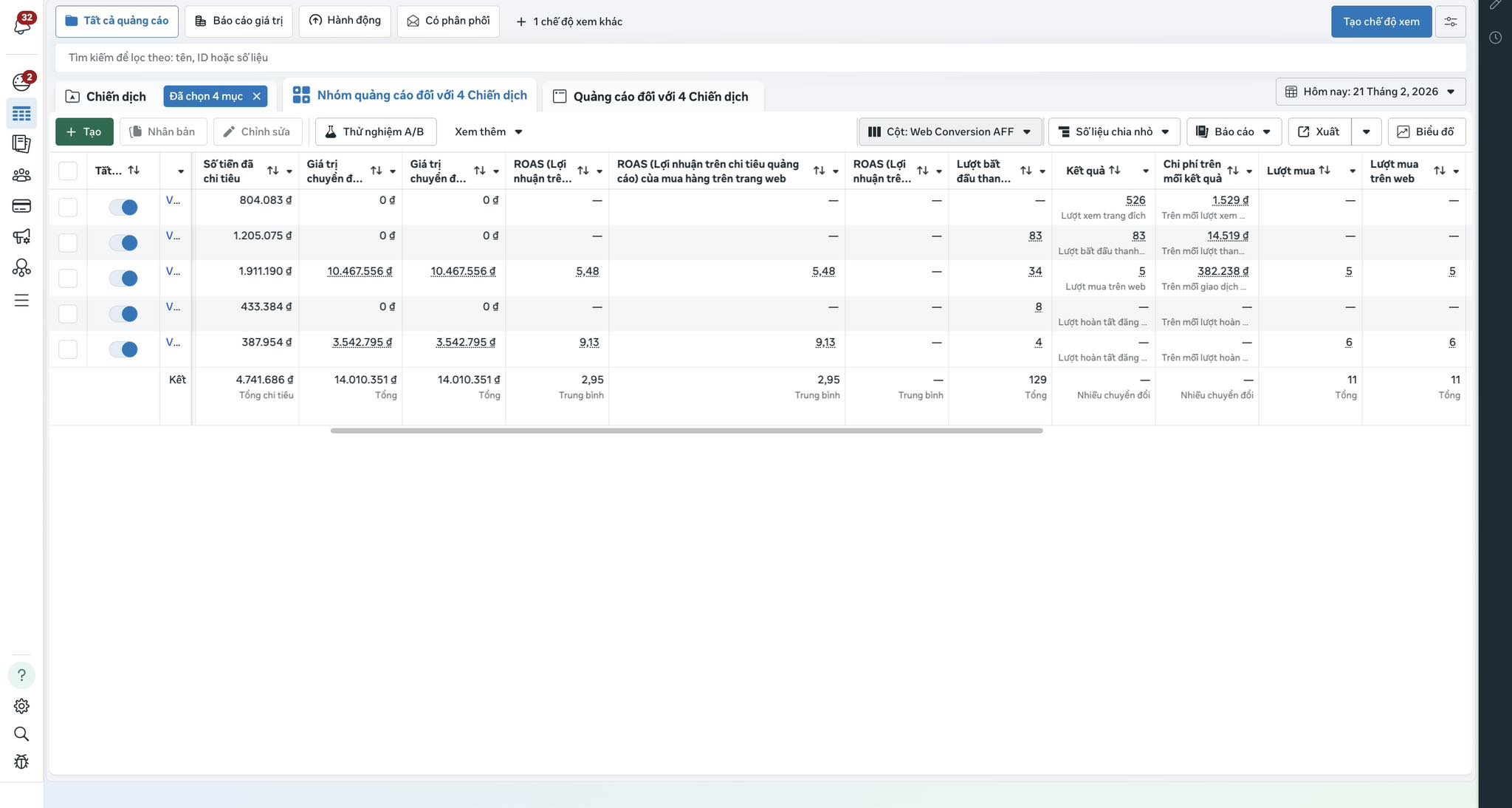Click the horizontal table scrollbar
1512x808 pixels.
coord(686,431)
